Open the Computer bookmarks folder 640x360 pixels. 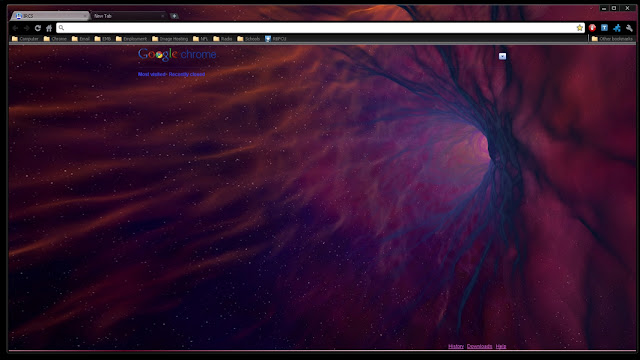tap(25, 39)
